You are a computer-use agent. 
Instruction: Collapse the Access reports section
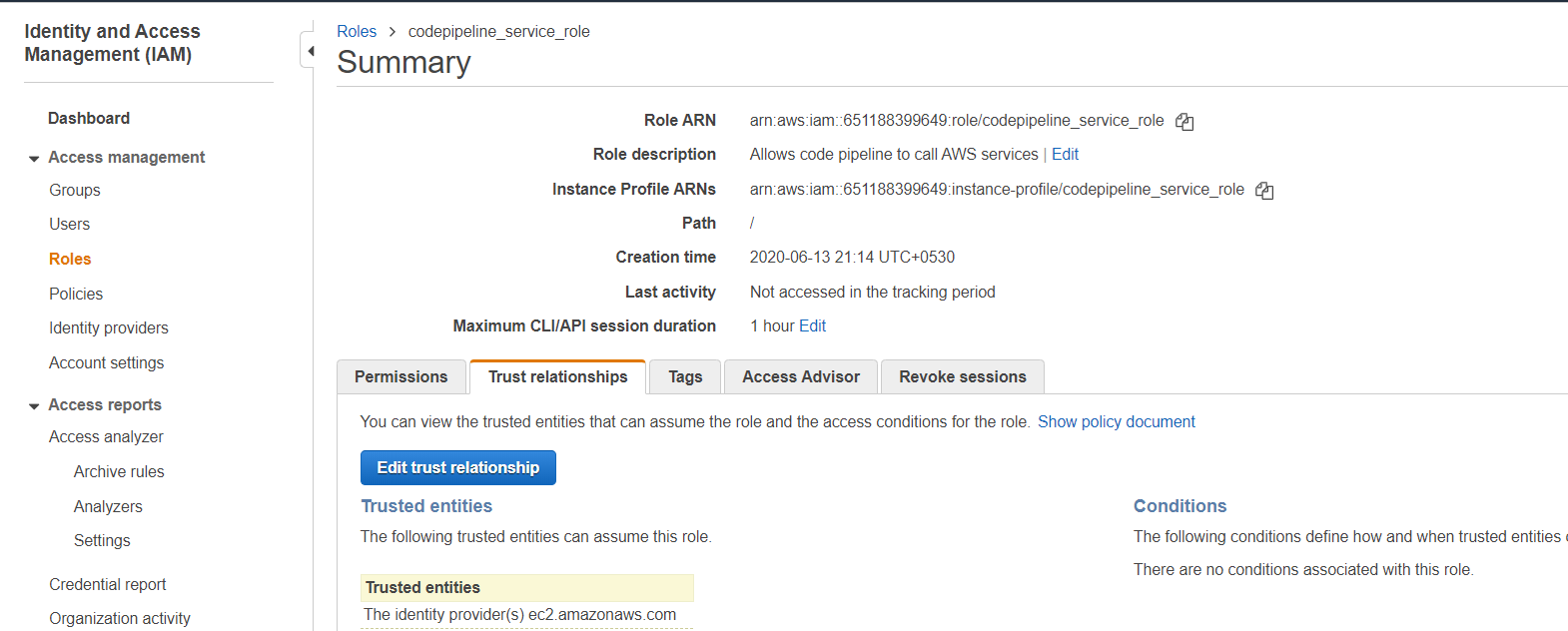click(34, 405)
